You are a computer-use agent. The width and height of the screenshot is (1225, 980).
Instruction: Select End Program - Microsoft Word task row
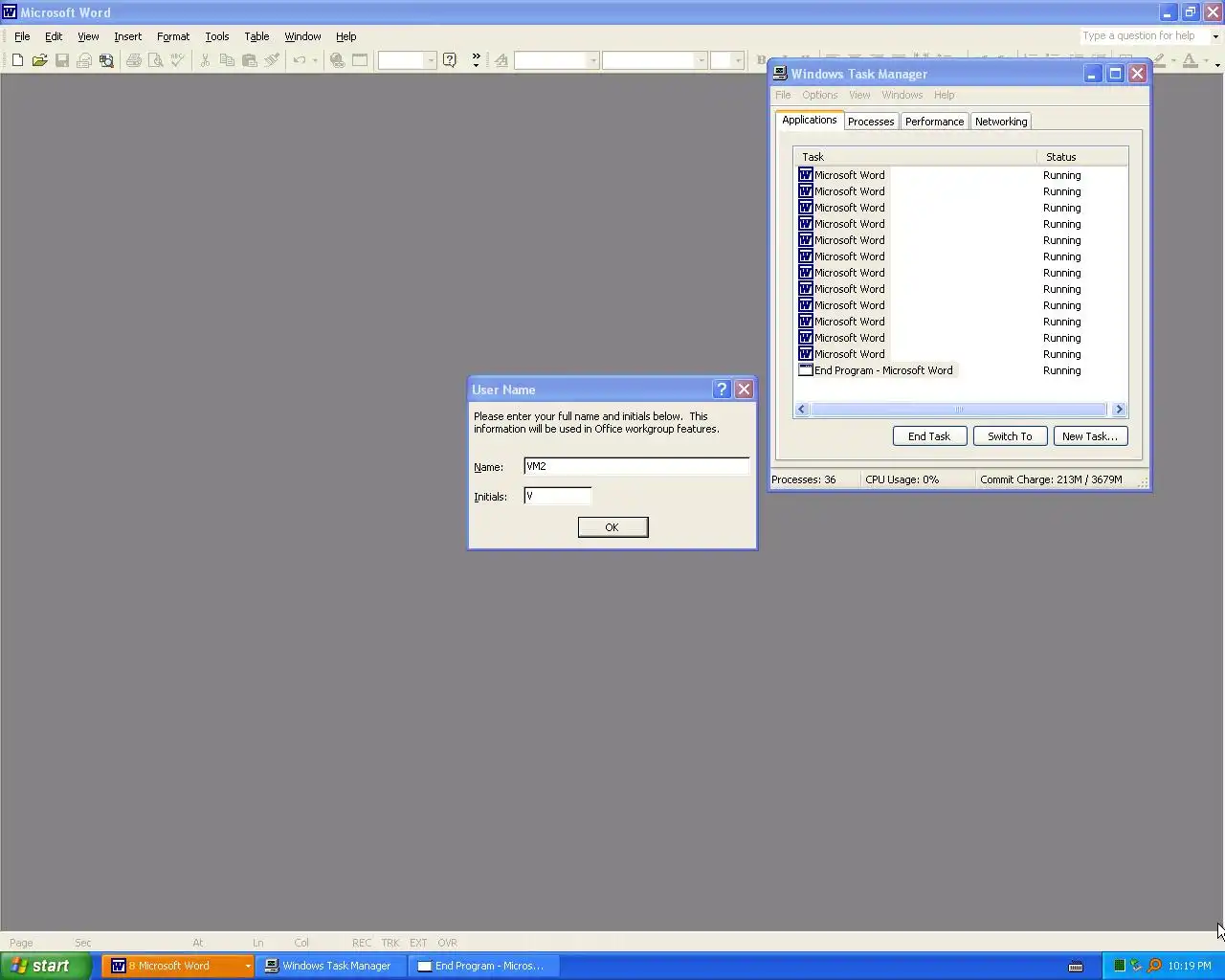[876, 370]
